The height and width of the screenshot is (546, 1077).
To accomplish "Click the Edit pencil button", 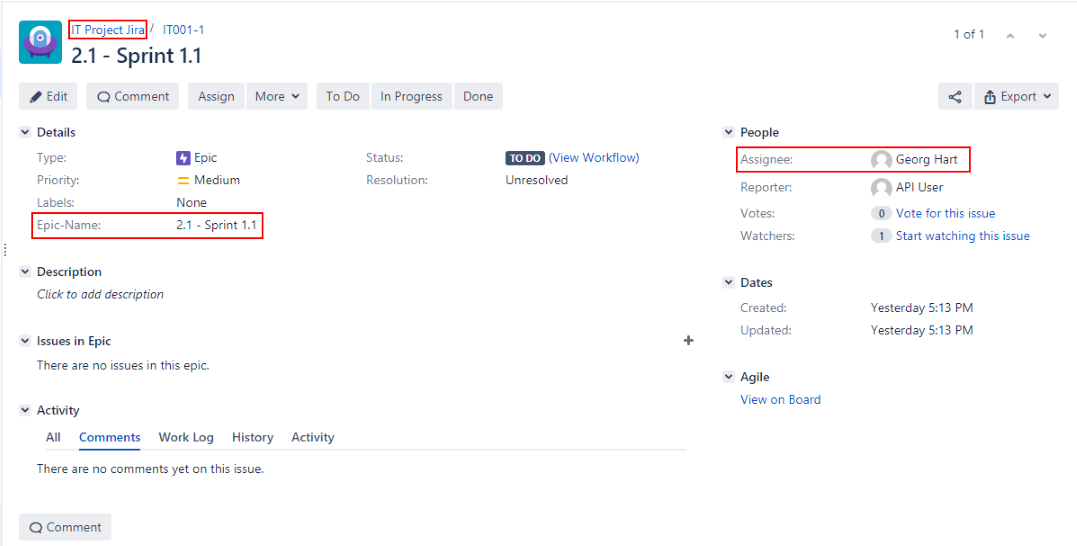I will (x=48, y=97).
